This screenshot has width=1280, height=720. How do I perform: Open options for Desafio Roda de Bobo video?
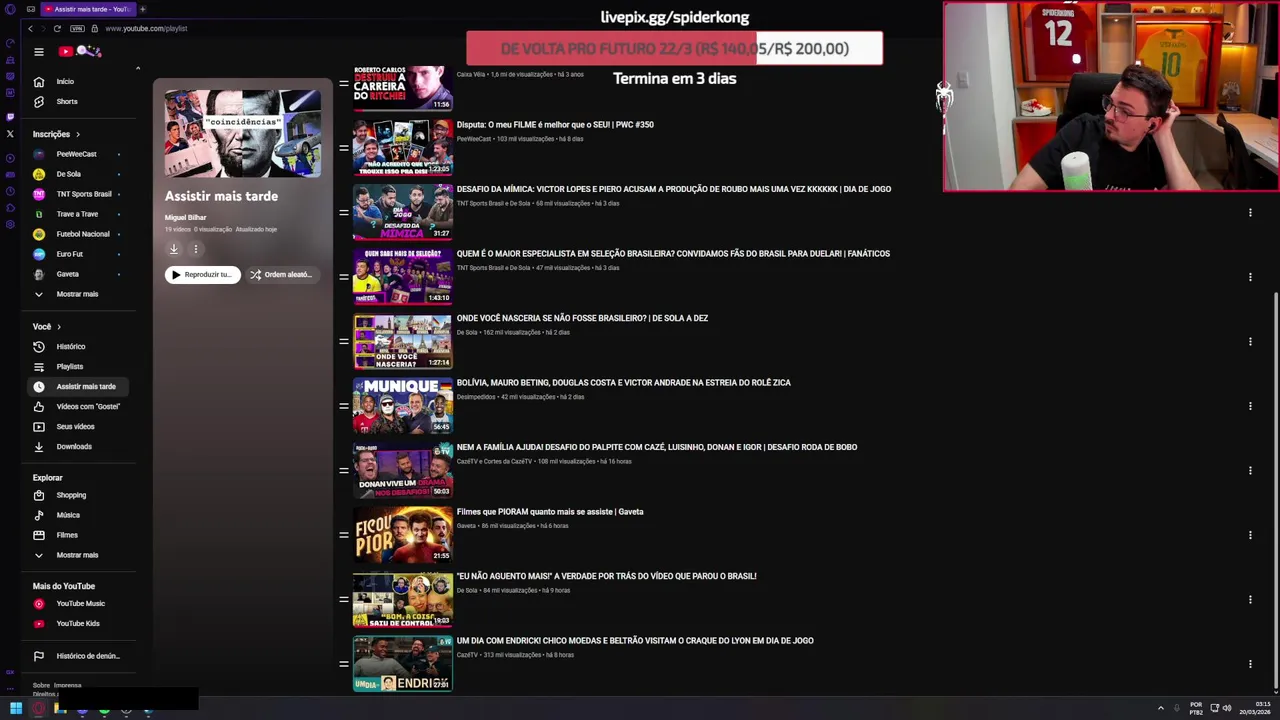point(1250,470)
